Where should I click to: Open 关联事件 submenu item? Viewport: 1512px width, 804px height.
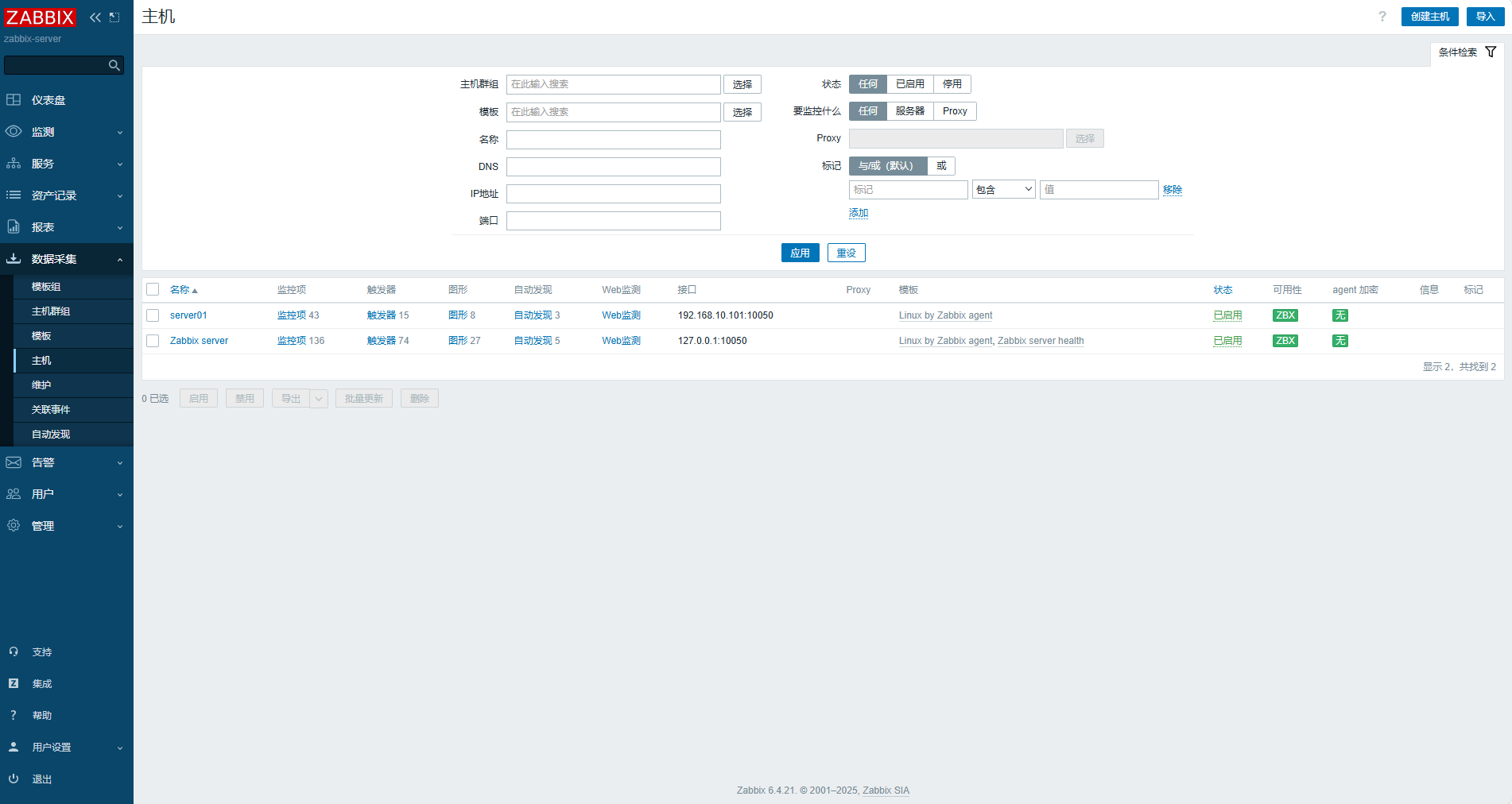73,410
